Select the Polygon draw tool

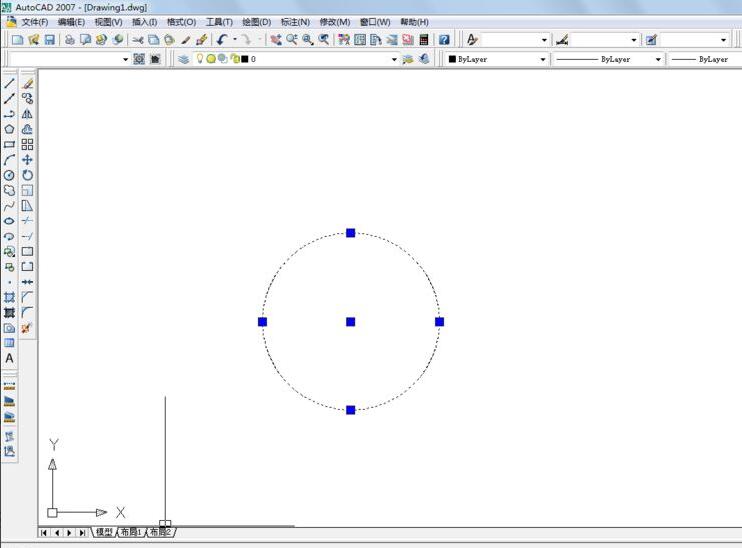(9, 129)
